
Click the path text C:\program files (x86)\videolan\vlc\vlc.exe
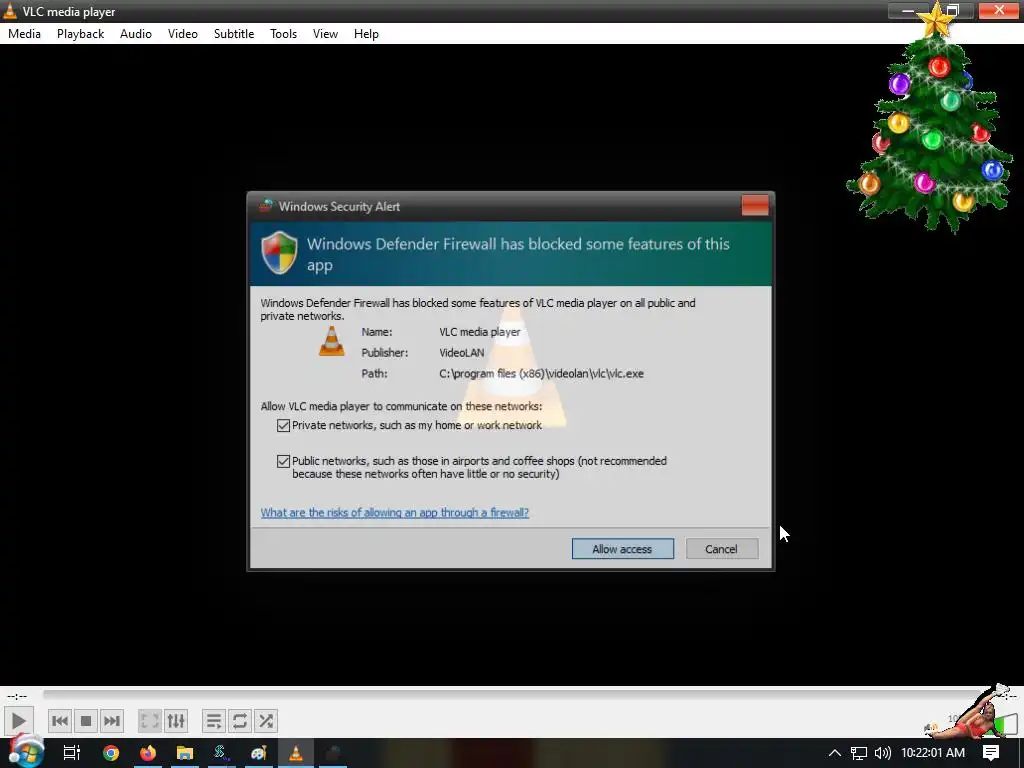pyautogui.click(x=541, y=374)
